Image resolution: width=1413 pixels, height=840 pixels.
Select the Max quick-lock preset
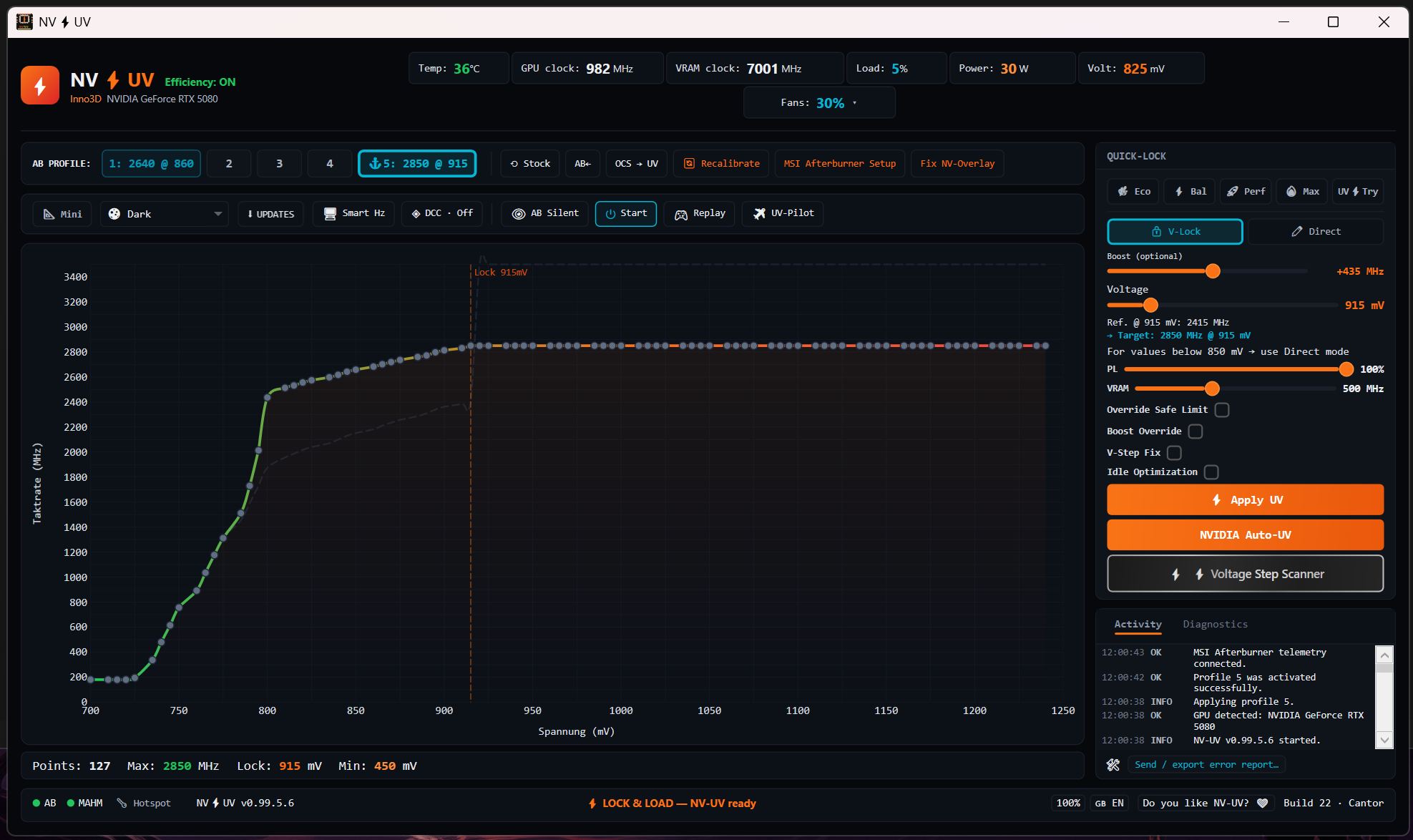[x=1303, y=192]
